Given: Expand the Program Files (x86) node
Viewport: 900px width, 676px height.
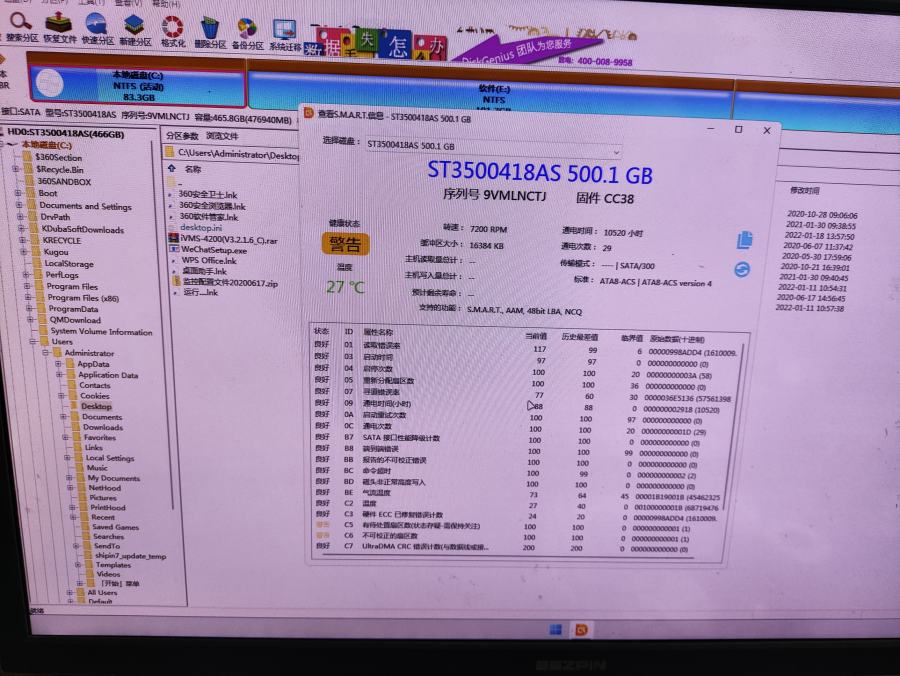Looking at the screenshot, I should click(28, 297).
